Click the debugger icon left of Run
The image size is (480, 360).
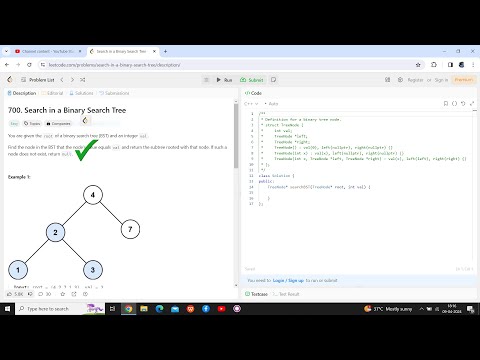pyautogui.click(x=206, y=80)
